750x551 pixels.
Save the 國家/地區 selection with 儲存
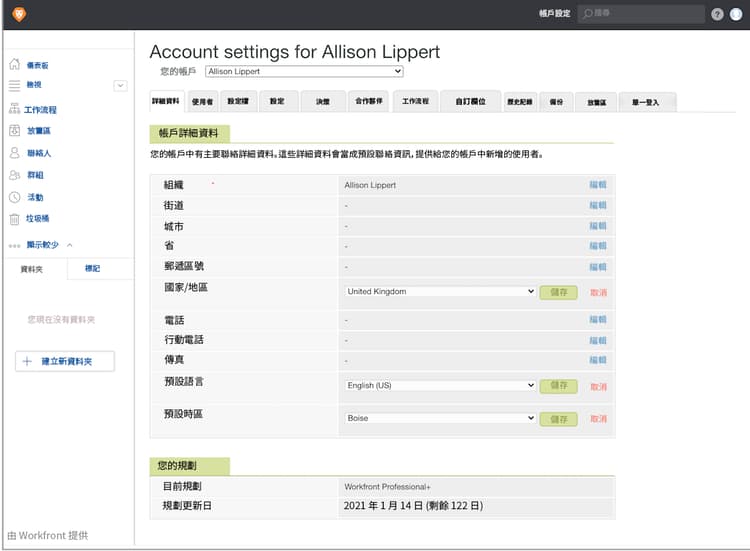[558, 292]
